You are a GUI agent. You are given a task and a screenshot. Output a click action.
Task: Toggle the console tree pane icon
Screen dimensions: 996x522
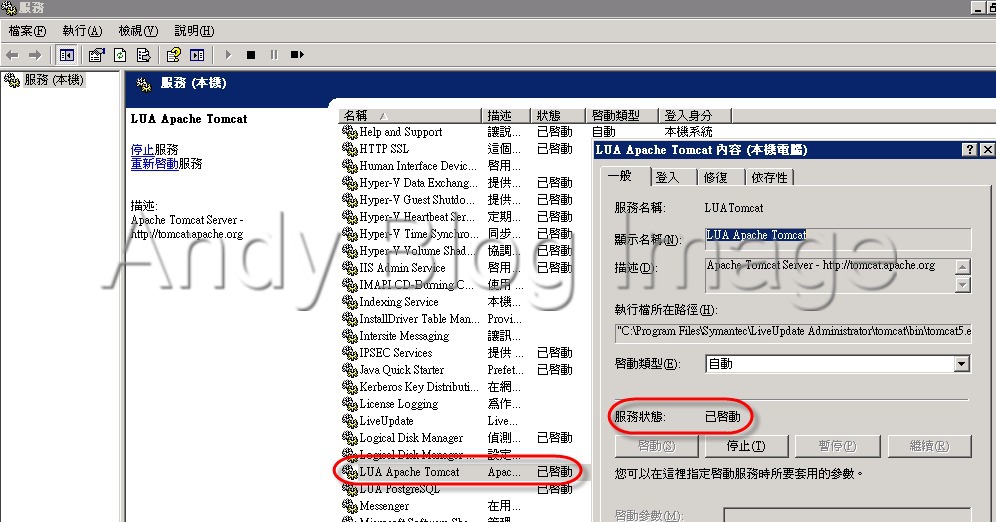pos(67,55)
